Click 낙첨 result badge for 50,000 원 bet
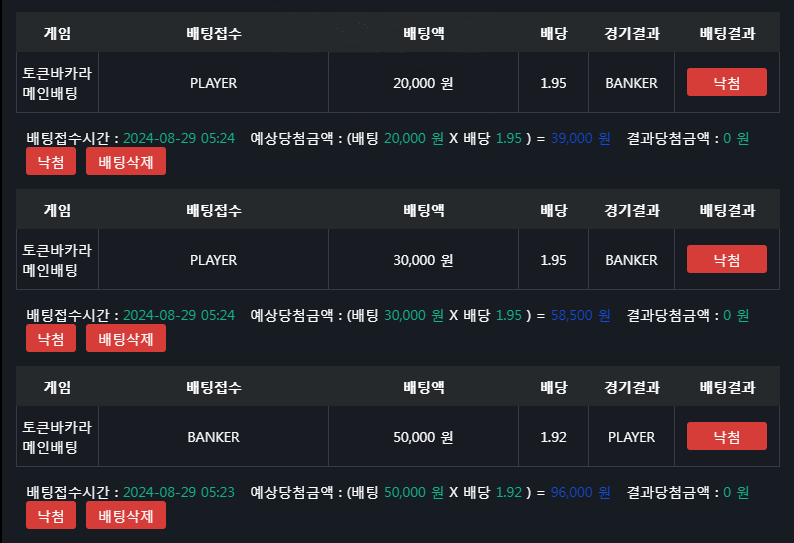 (x=727, y=436)
